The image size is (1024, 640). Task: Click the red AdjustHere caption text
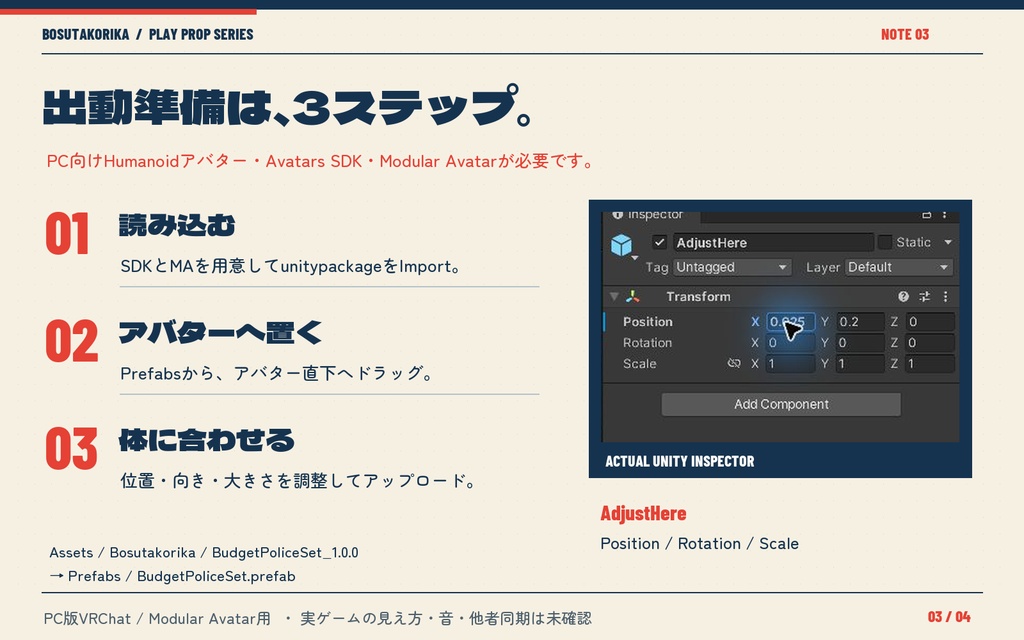[643, 514]
